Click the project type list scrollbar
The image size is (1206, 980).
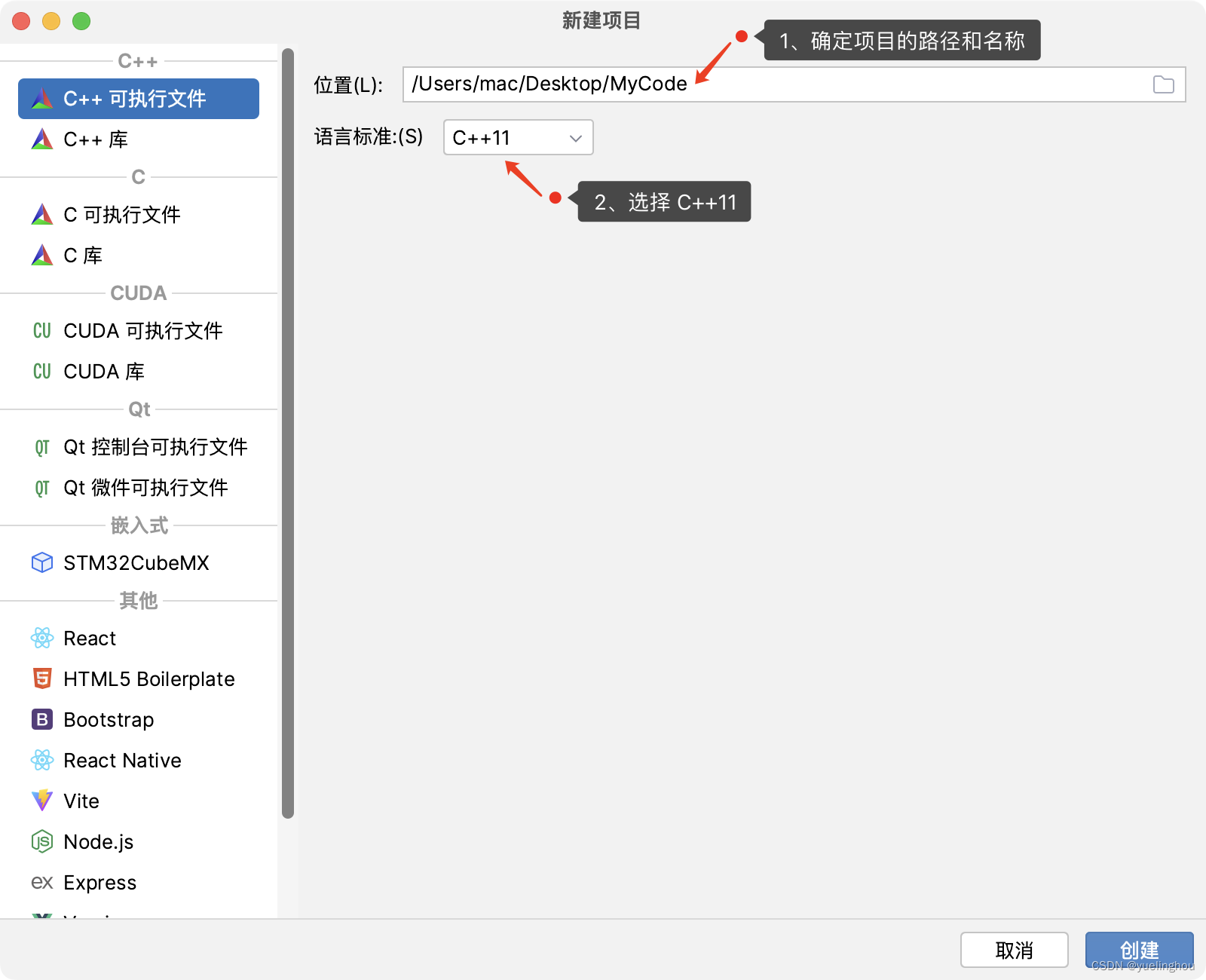tap(288, 433)
